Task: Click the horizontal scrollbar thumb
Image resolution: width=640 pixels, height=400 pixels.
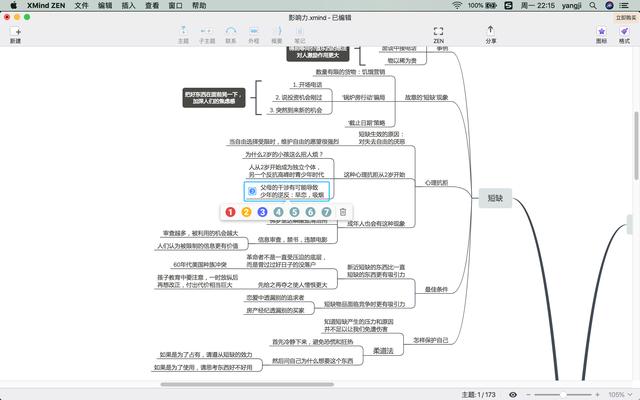Action: [247, 384]
